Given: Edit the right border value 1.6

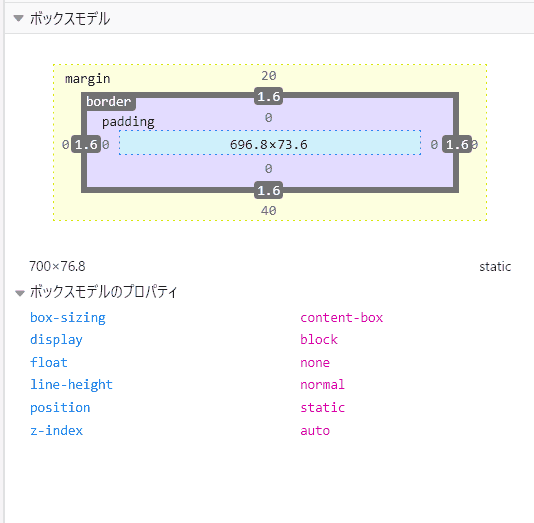Looking at the screenshot, I should pyautogui.click(x=457, y=145).
